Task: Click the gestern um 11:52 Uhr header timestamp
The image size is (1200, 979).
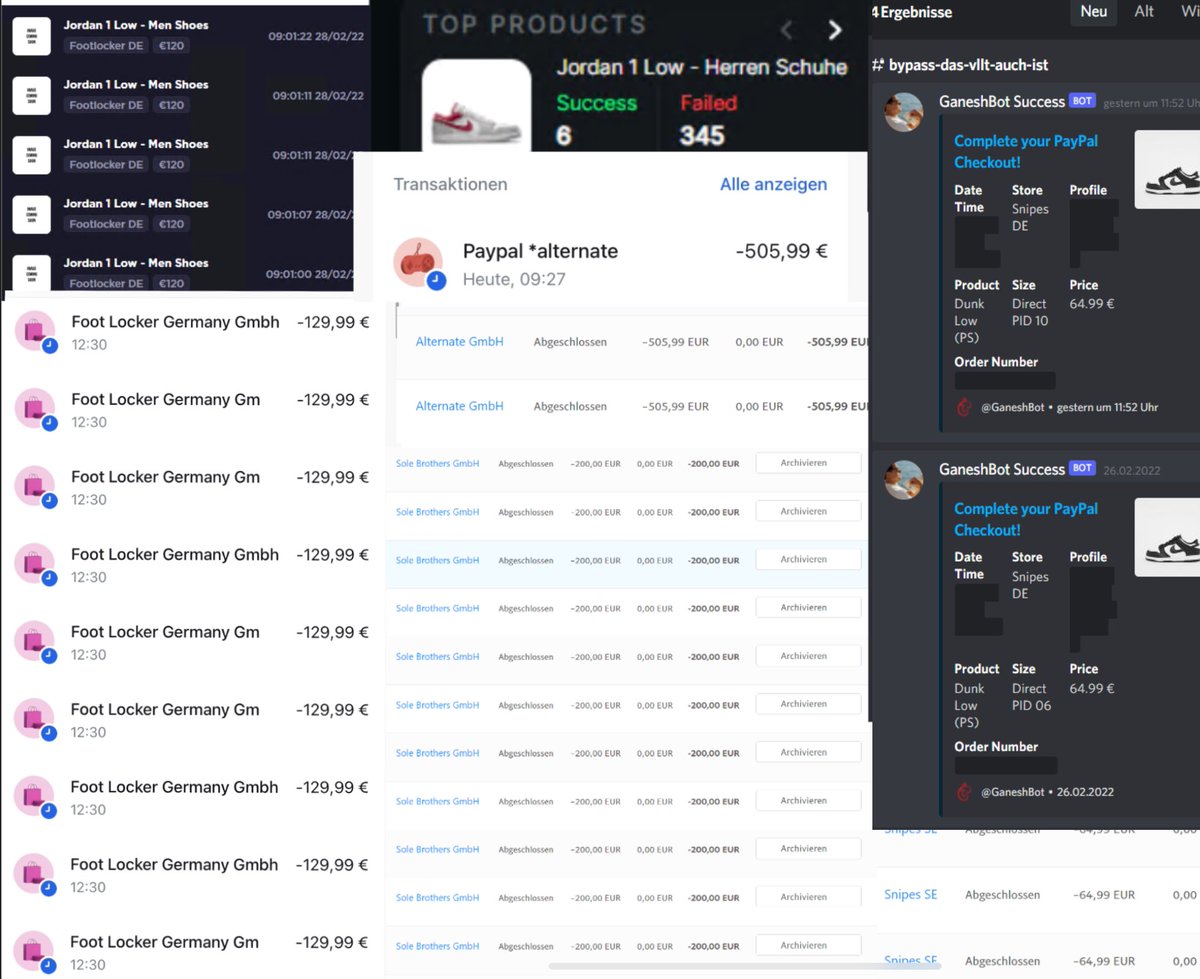Action: (x=1151, y=102)
